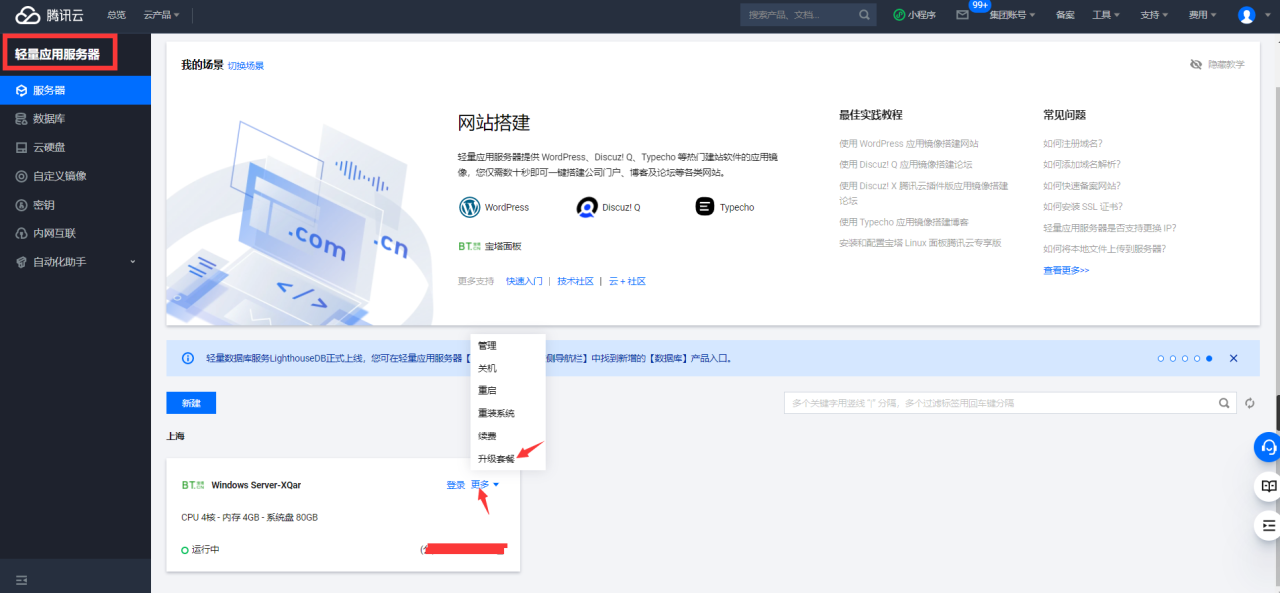The height and width of the screenshot is (593, 1280).
Task: Click the Windows Server-XQar instance name
Action: coord(256,485)
